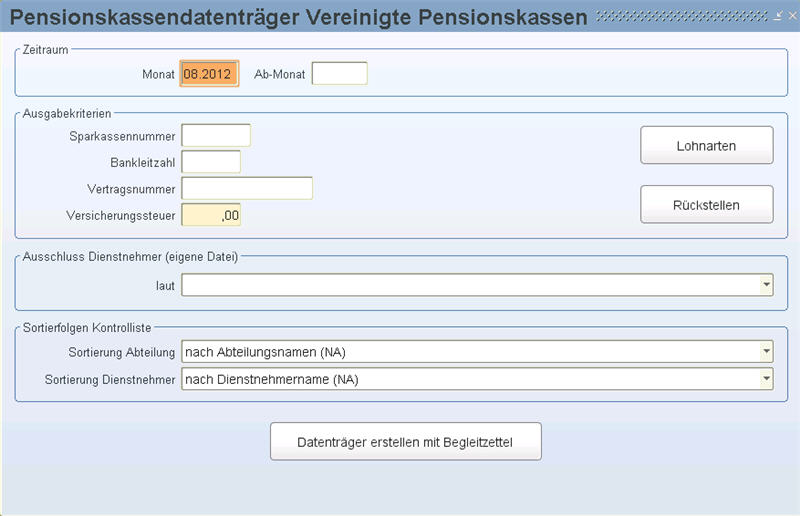Click the window title text
The image size is (800, 516).
[298, 17]
